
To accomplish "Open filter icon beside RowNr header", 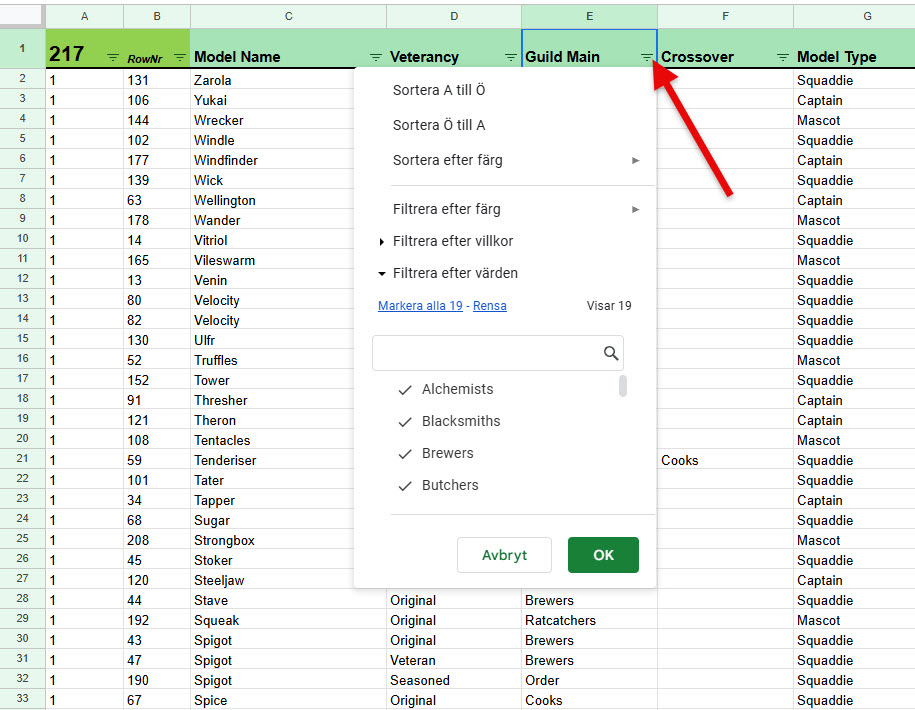I will [x=180, y=57].
